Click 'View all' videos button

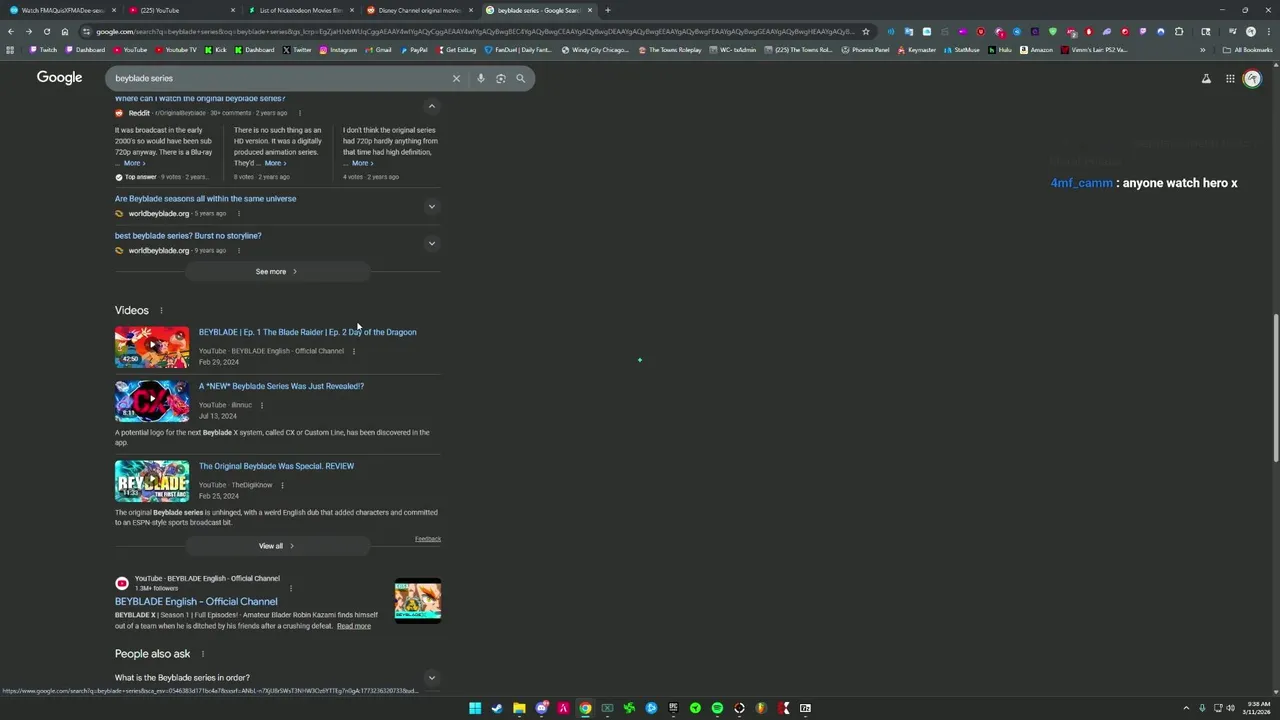click(277, 546)
